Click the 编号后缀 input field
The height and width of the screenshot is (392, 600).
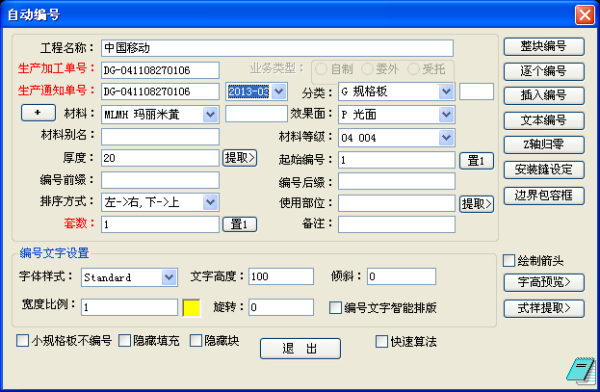[x=397, y=181]
